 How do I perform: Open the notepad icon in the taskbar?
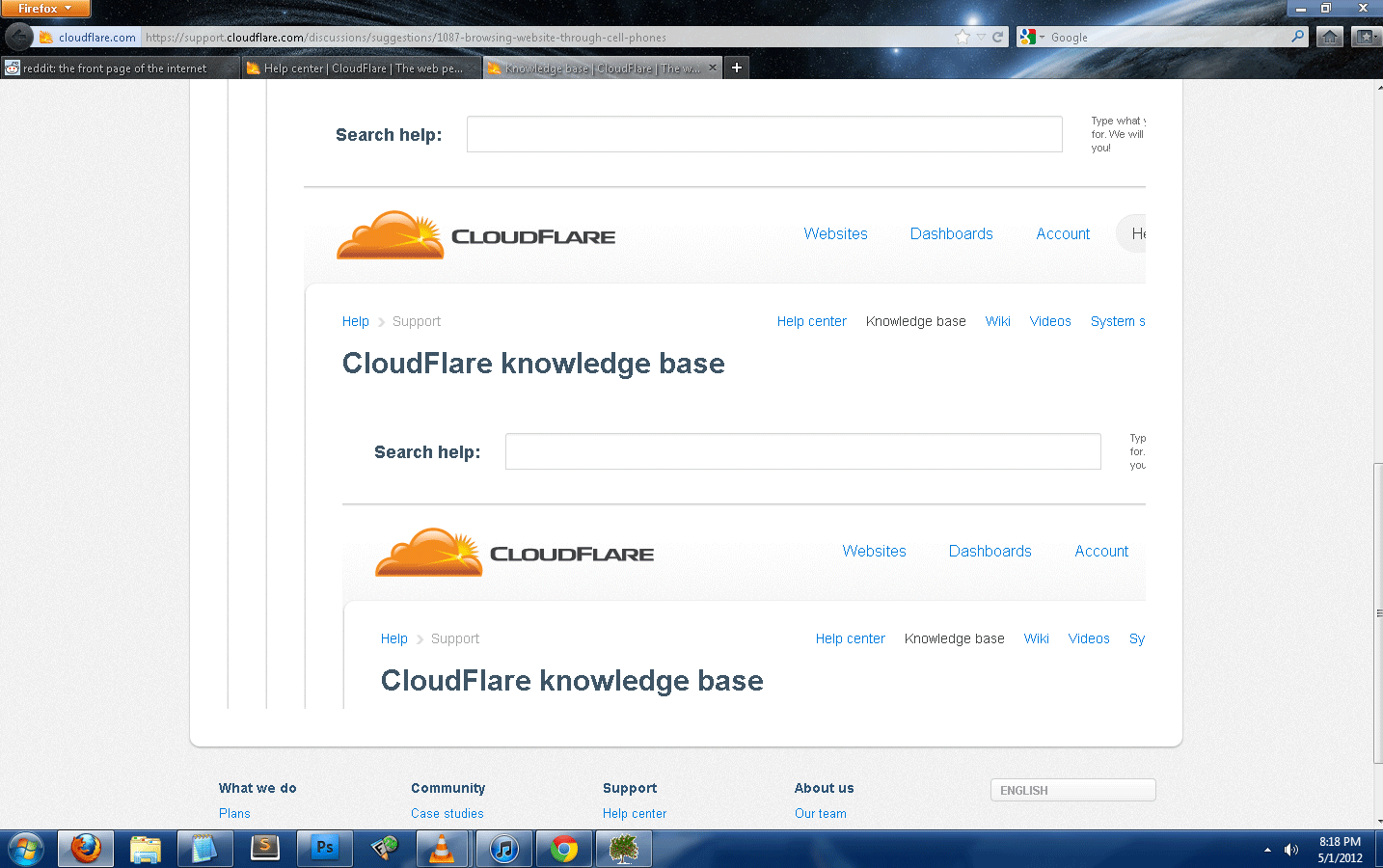(x=204, y=849)
